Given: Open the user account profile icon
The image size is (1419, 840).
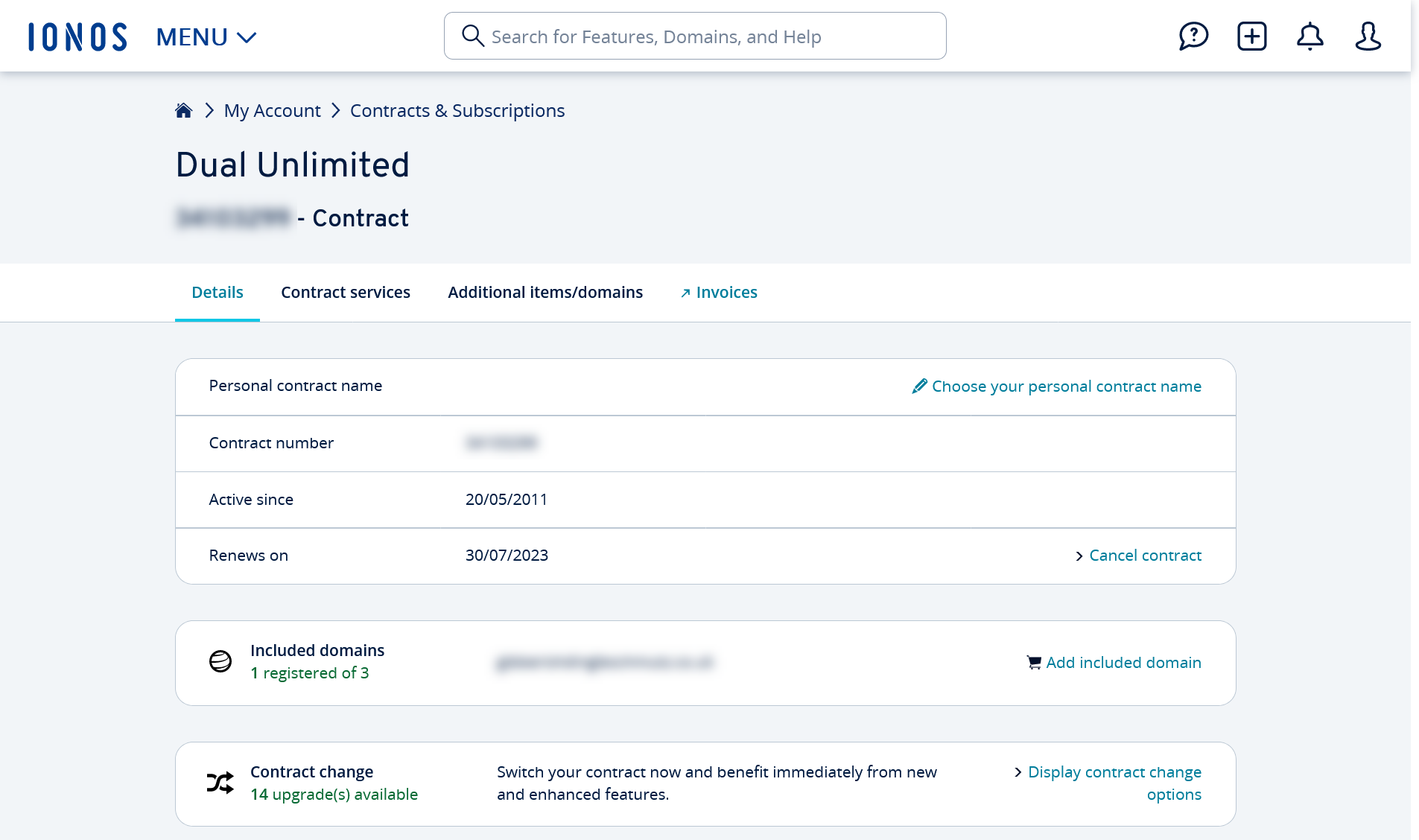Looking at the screenshot, I should pyautogui.click(x=1368, y=36).
